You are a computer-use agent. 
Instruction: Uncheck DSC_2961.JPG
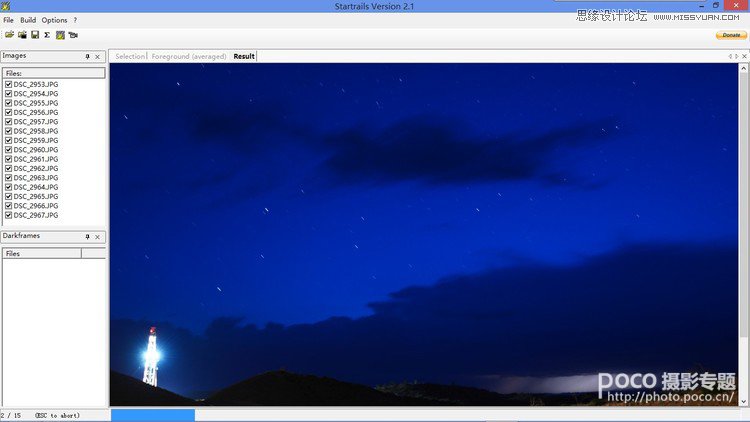[8, 159]
